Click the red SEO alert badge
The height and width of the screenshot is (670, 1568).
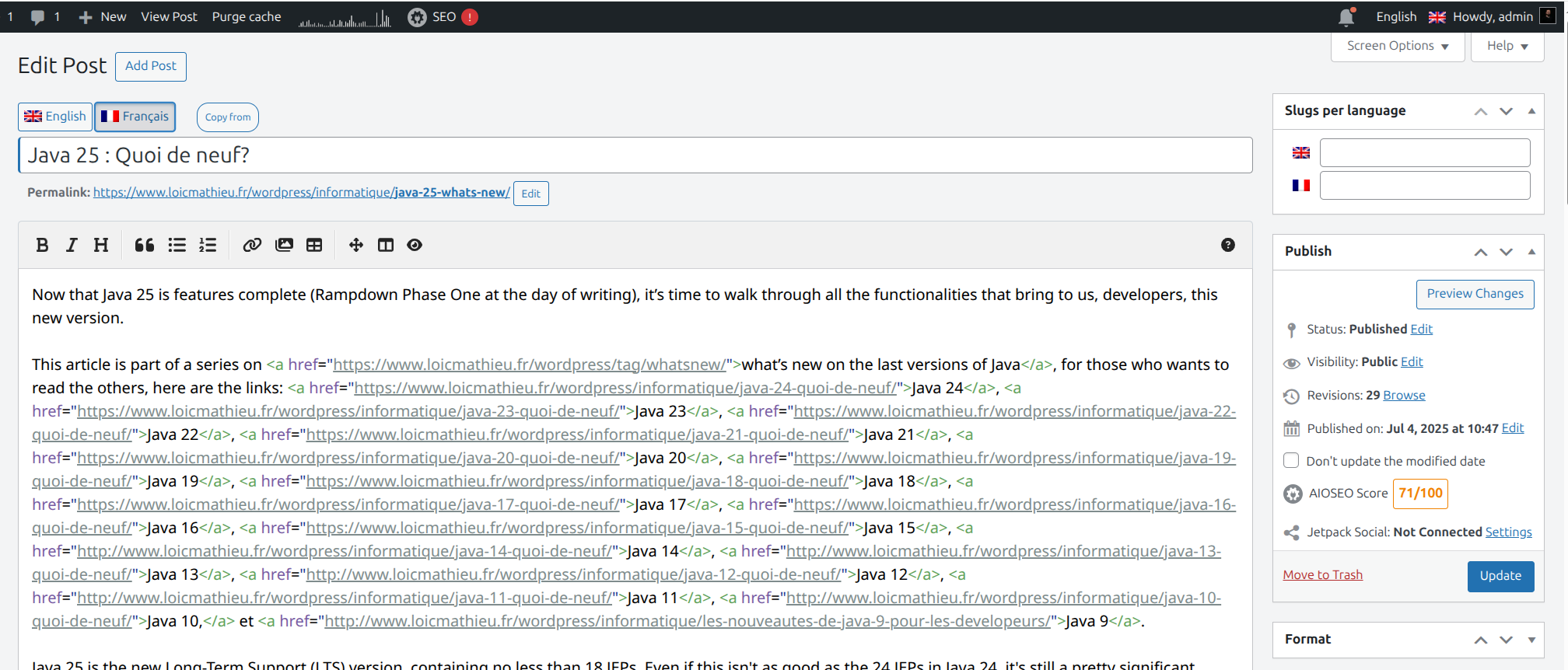pos(470,17)
